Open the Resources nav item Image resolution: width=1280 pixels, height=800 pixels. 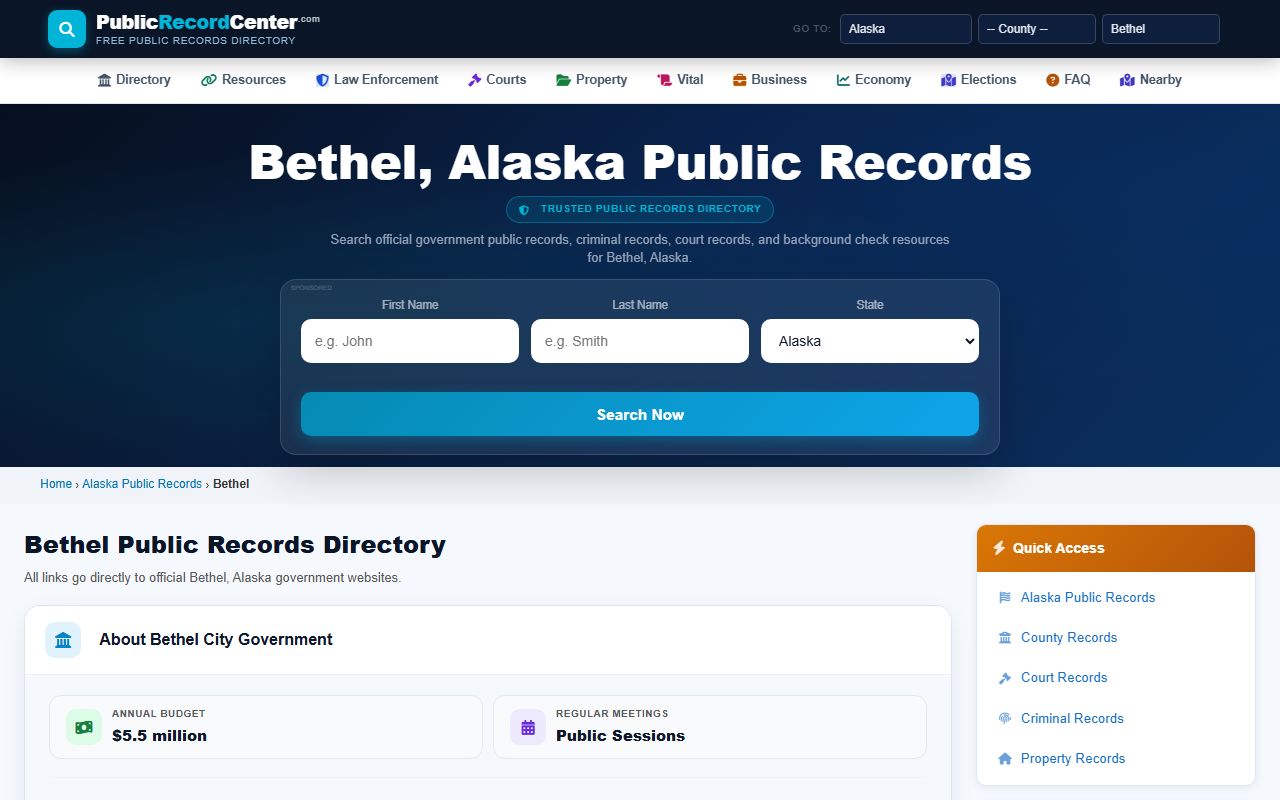point(244,80)
